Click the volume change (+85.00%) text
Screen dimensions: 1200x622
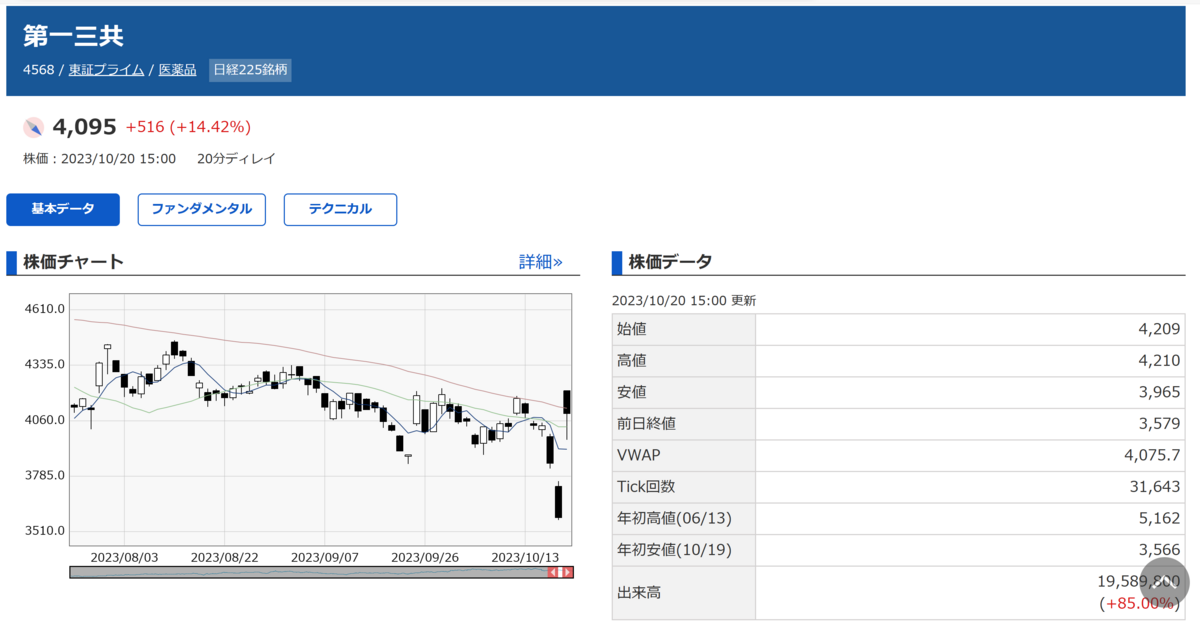(1139, 603)
